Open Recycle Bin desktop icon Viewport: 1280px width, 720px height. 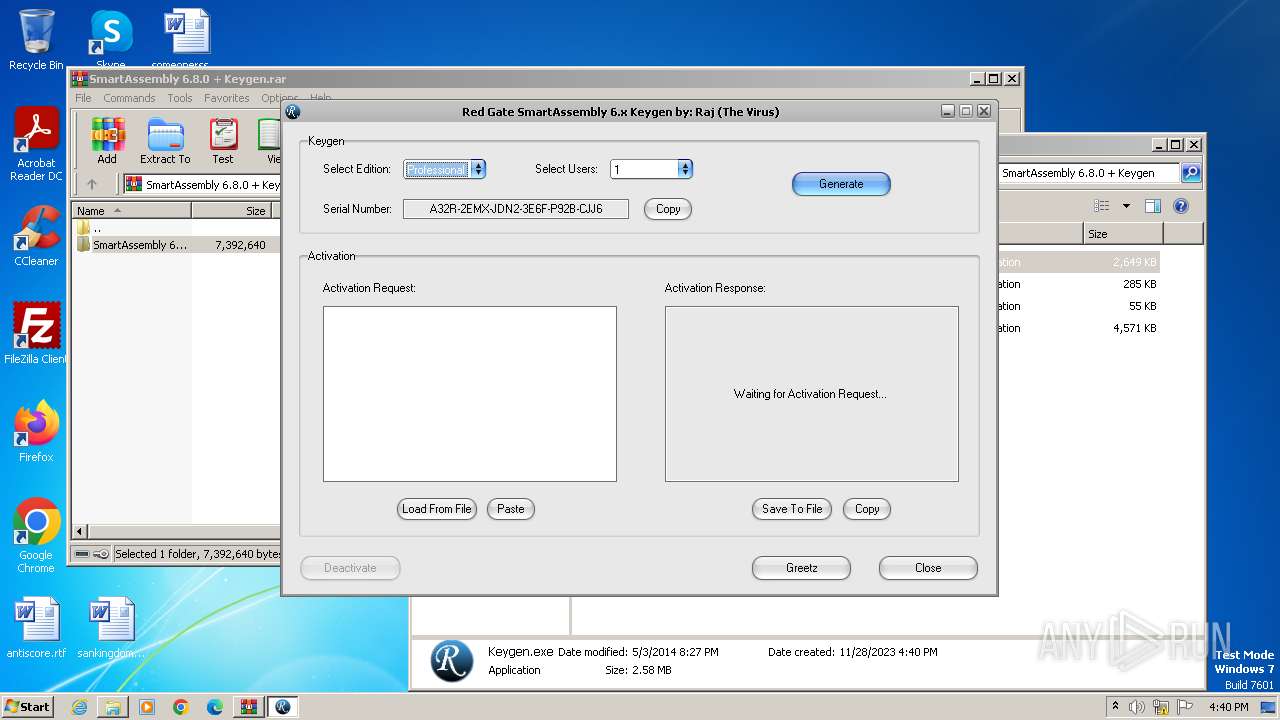point(36,40)
